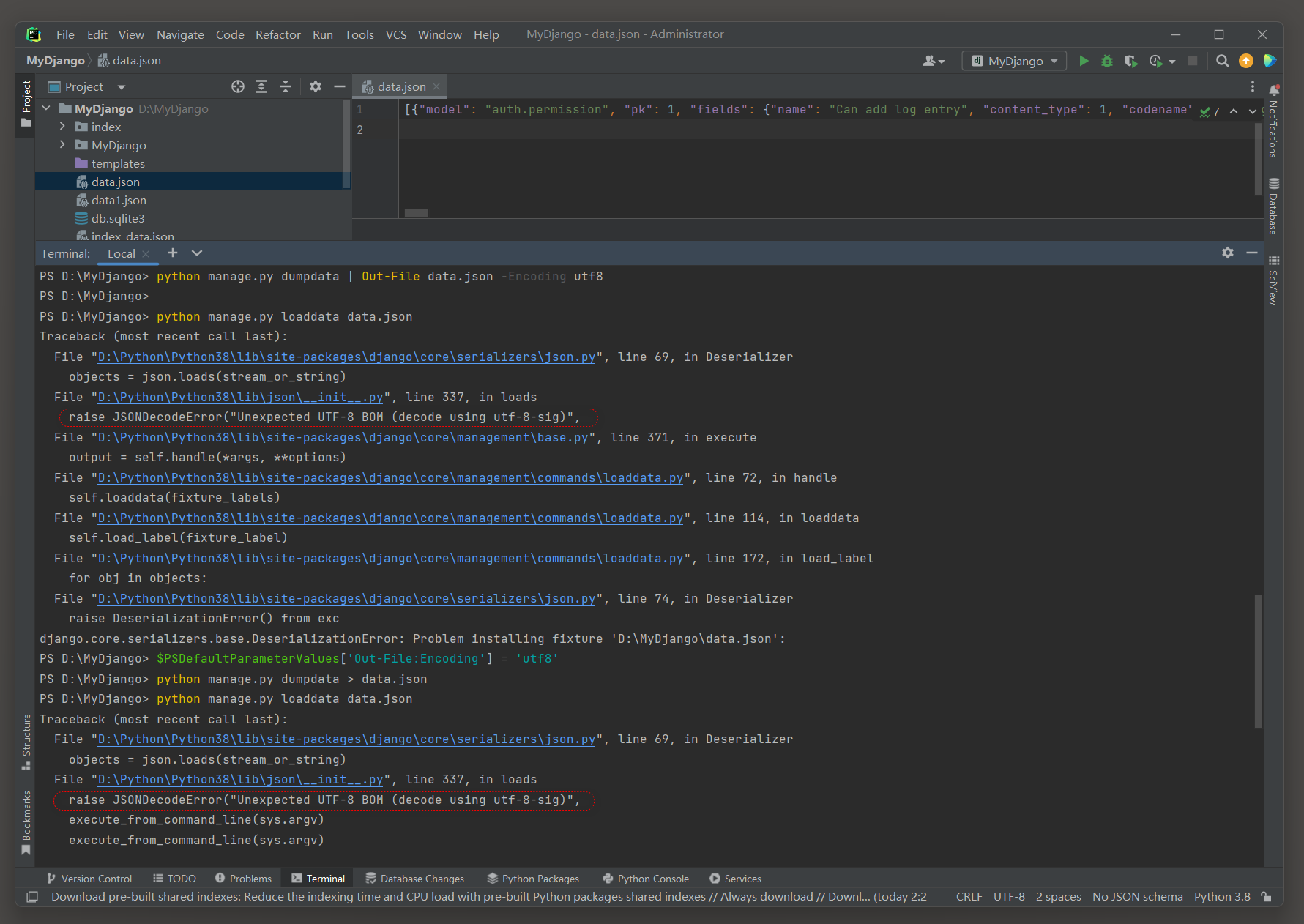Open the VCS menu
The image size is (1304, 924).
396,34
